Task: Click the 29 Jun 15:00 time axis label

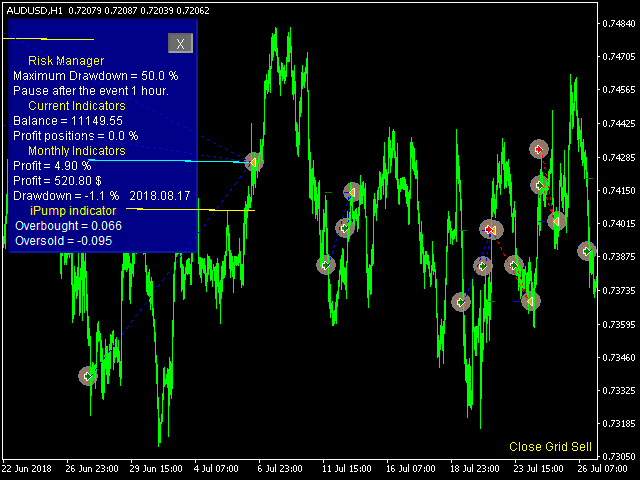Action: 156,469
